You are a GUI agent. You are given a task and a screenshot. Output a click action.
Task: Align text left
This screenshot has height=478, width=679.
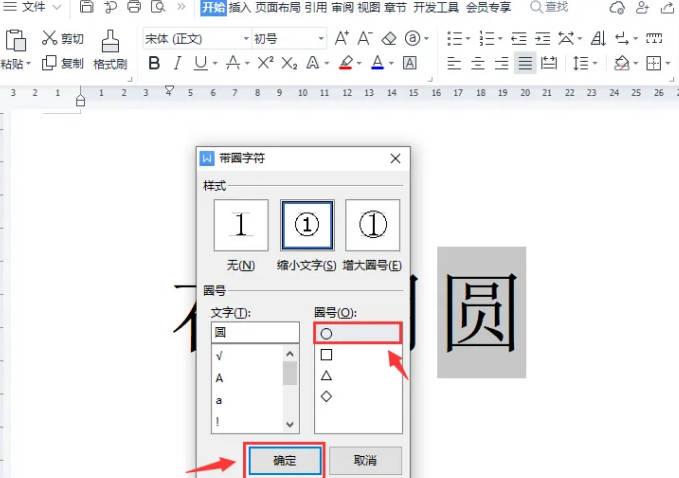pyautogui.click(x=454, y=63)
